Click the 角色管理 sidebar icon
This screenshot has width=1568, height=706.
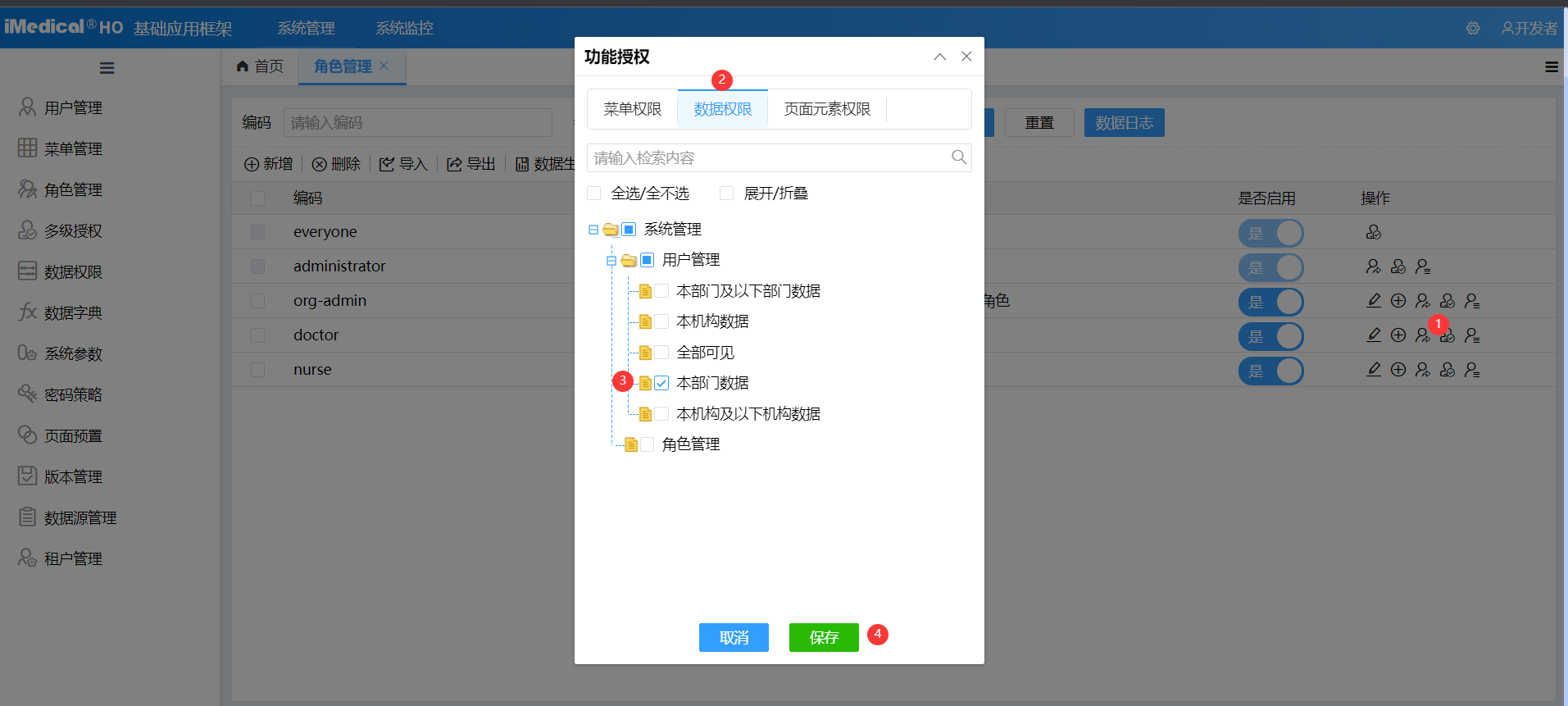[28, 189]
